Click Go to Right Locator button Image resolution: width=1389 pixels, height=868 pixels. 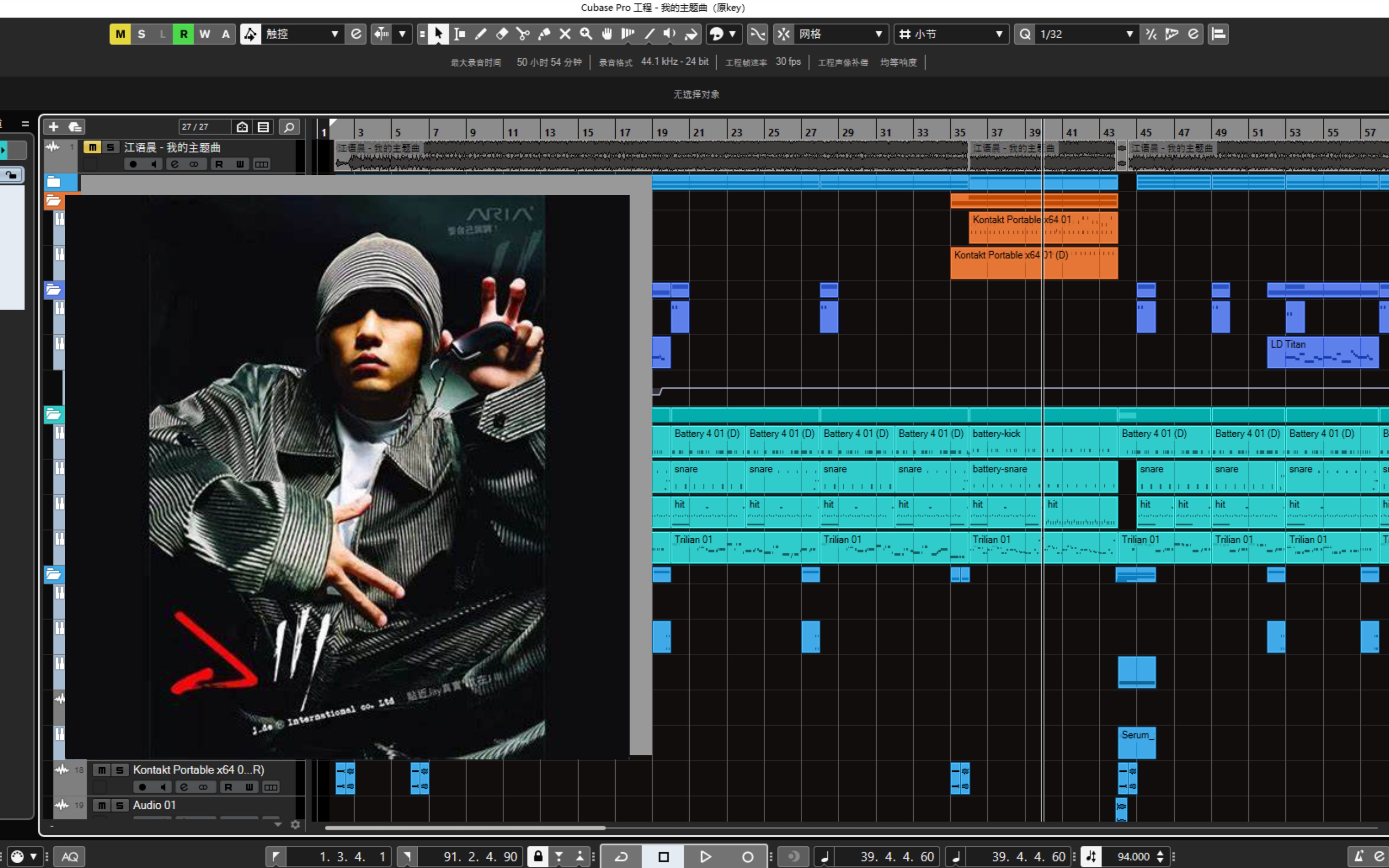407,857
